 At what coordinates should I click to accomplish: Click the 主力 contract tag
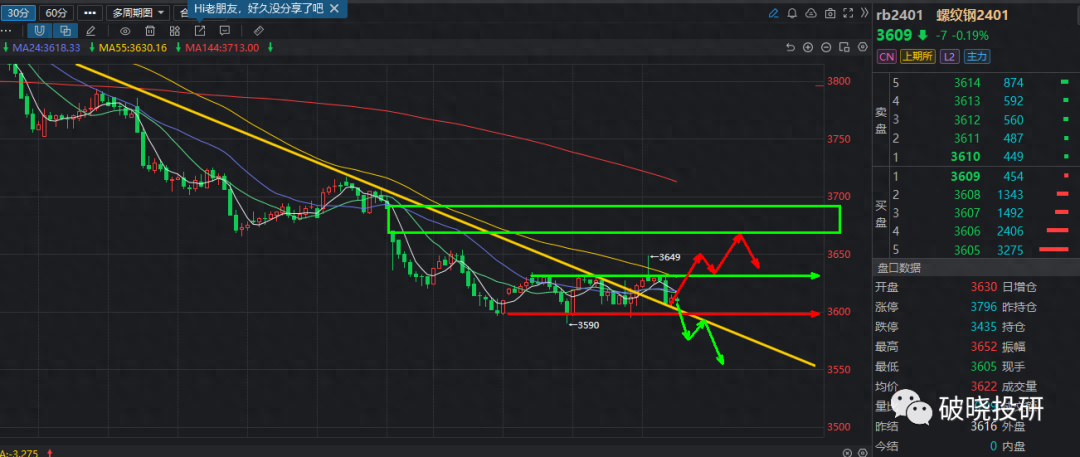977,57
